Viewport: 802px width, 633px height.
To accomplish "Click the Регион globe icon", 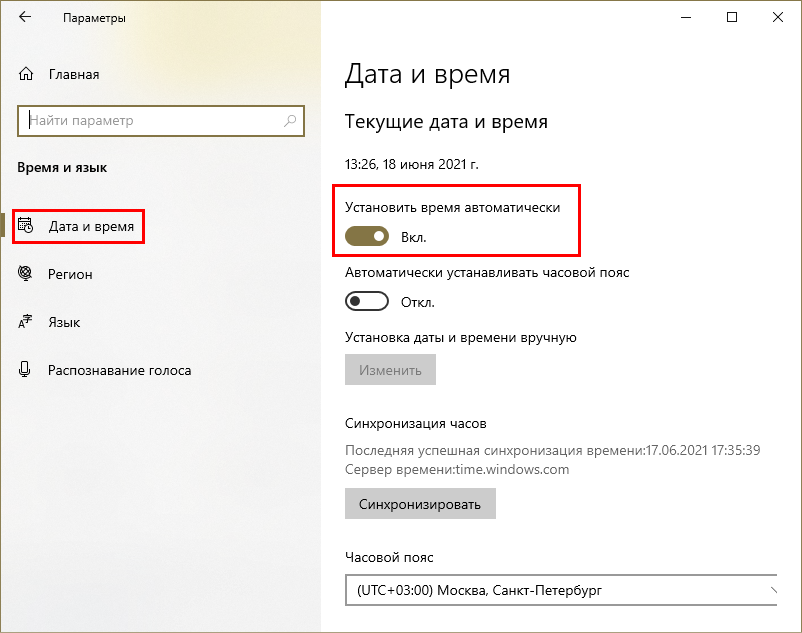I will 27,274.
